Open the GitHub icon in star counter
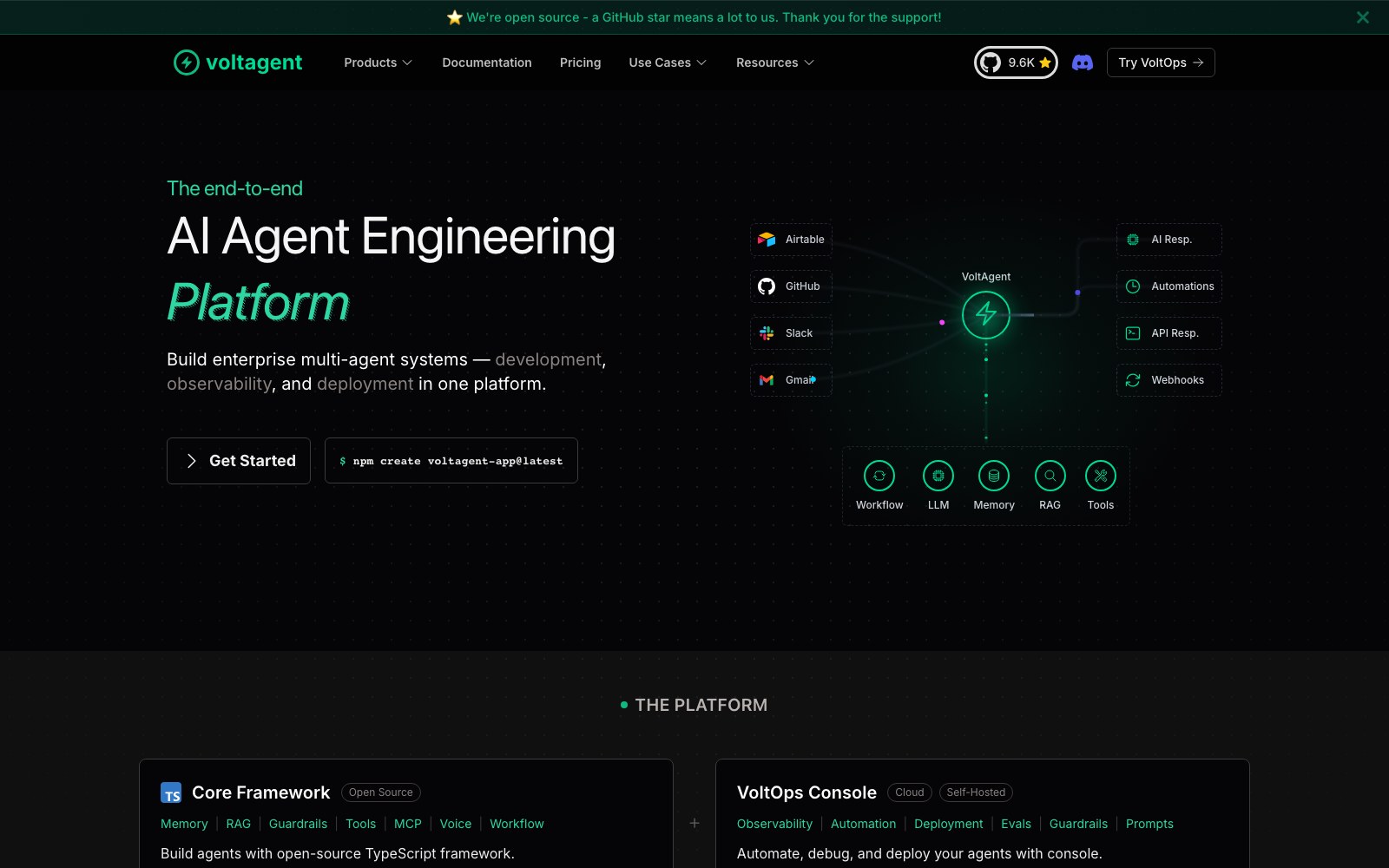 pos(991,62)
